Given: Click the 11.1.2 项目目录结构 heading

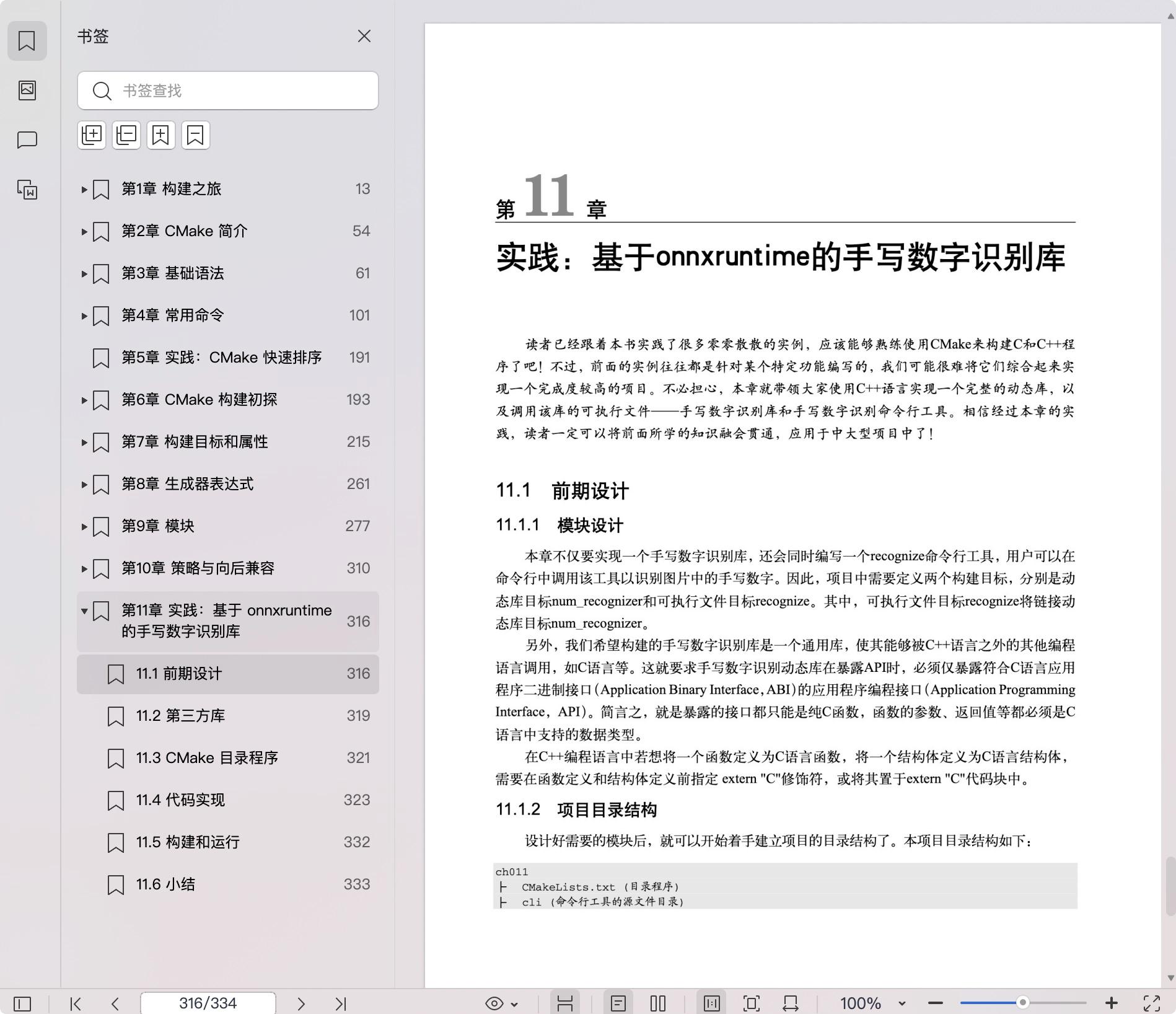Looking at the screenshot, I should coord(576,810).
